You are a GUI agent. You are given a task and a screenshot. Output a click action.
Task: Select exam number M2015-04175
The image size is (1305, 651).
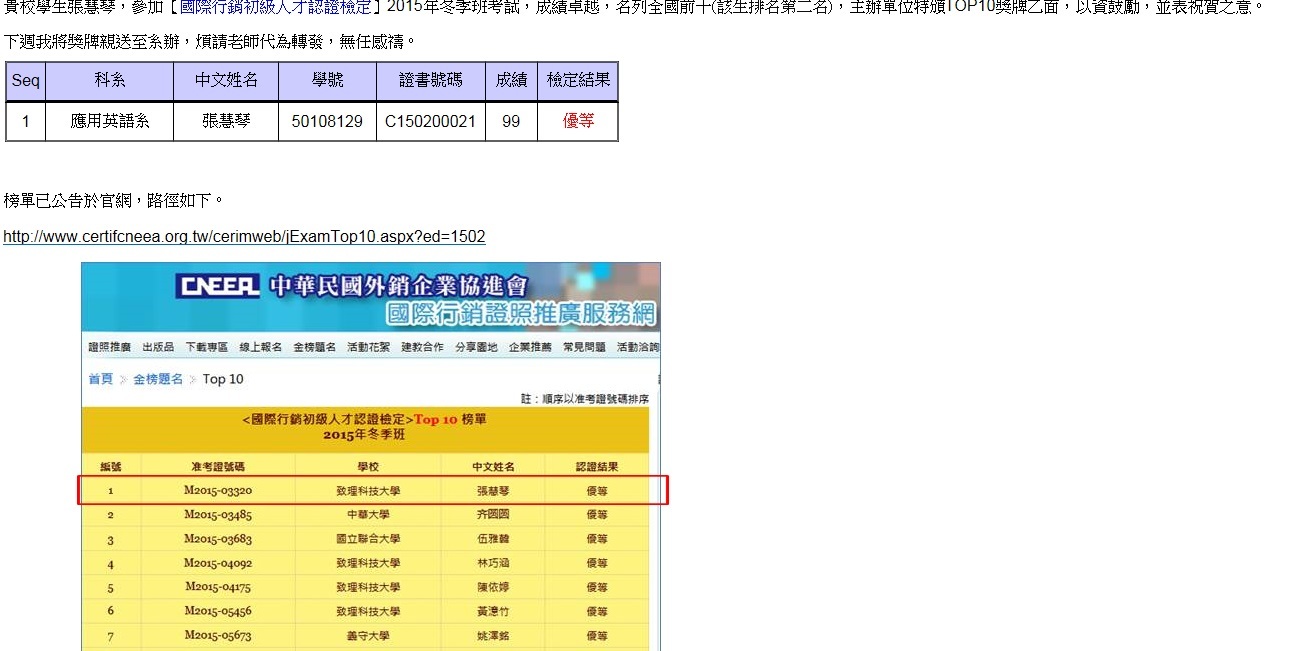pyautogui.click(x=218, y=587)
